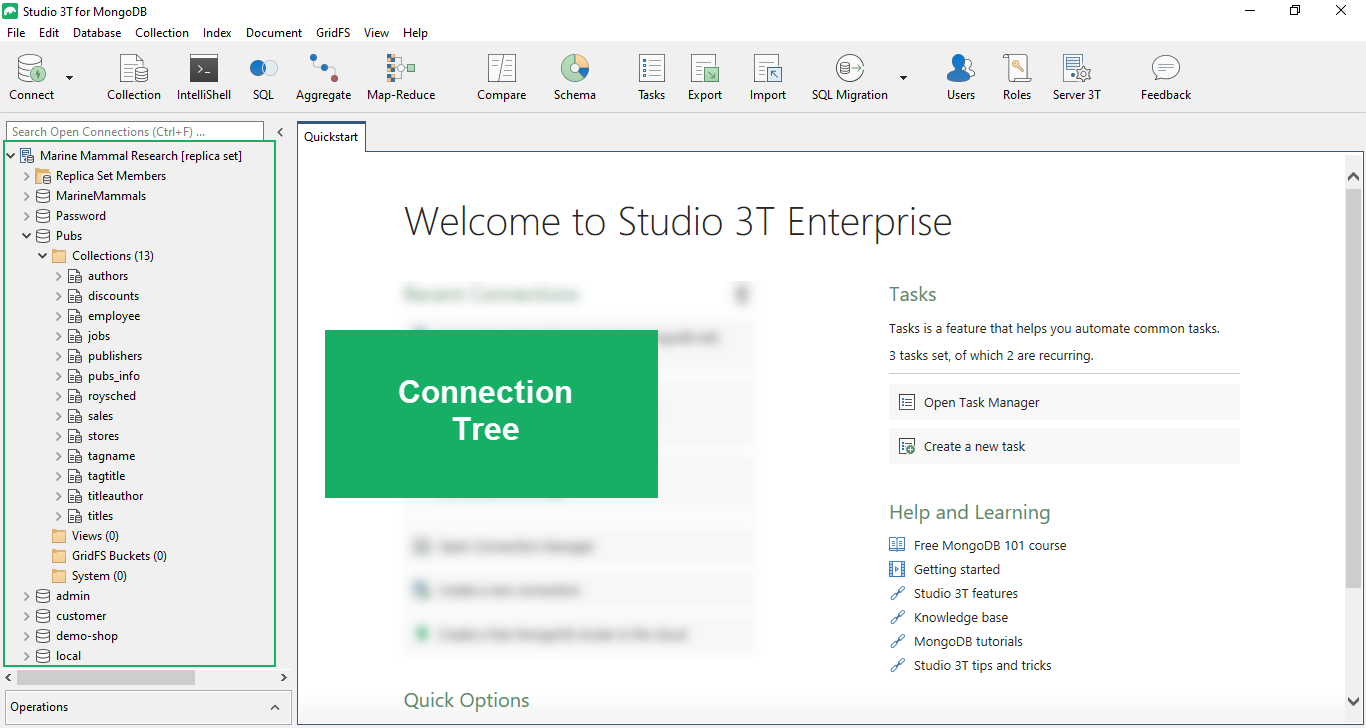Image resolution: width=1366 pixels, height=728 pixels.
Task: Open the SQL Migration dropdown arrow
Action: 903,77
